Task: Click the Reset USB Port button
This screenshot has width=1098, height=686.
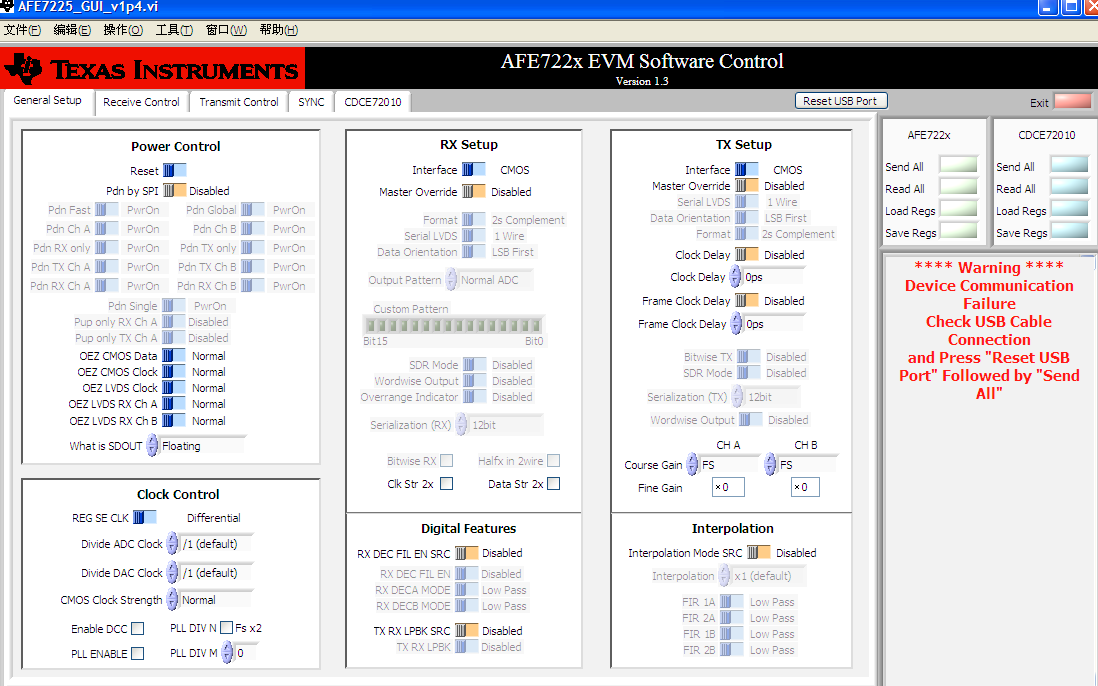Action: click(x=841, y=101)
